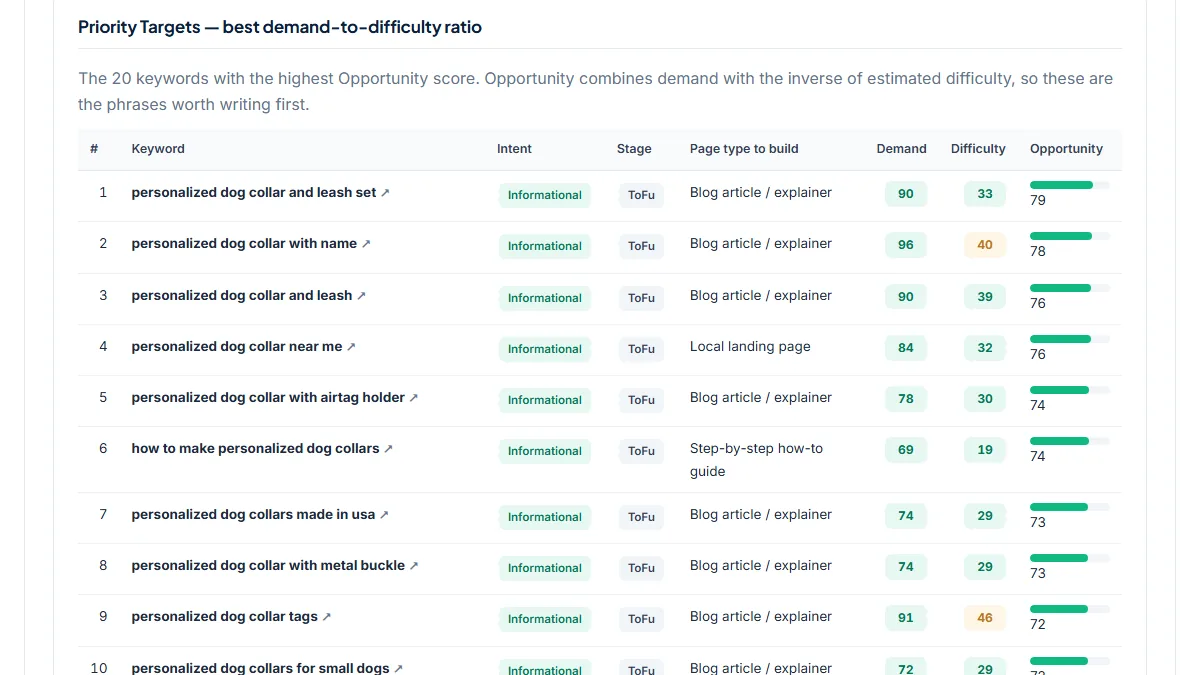This screenshot has width=1200, height=675.
Task: Click the Demand value 96
Action: [x=906, y=245]
